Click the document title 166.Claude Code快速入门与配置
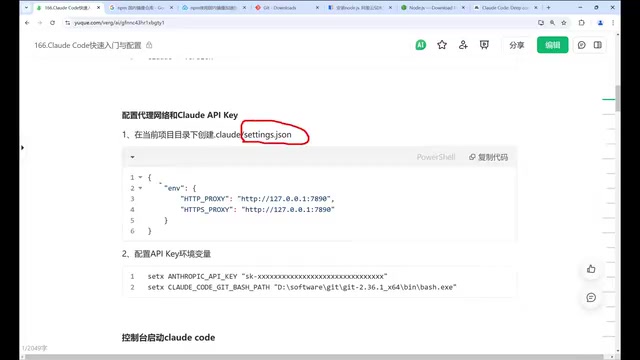This screenshot has height=360, width=640. [x=88, y=45]
